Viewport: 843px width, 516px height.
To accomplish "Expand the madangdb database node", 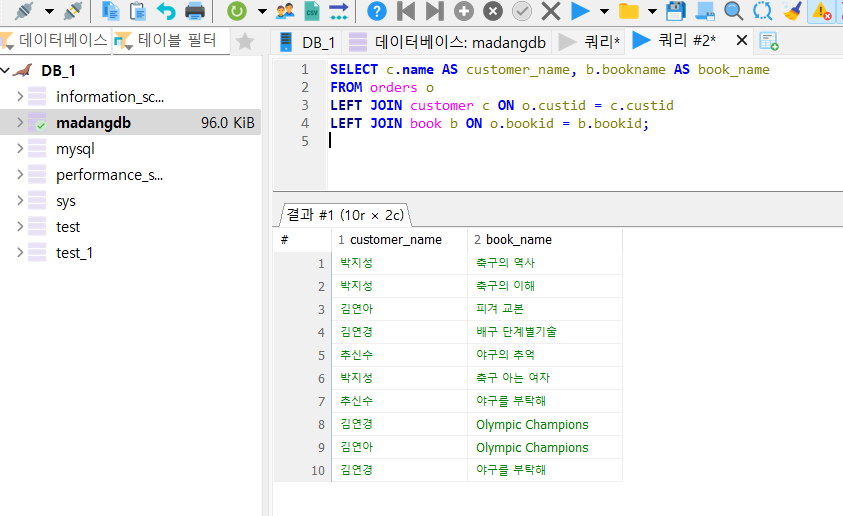I will [20, 123].
